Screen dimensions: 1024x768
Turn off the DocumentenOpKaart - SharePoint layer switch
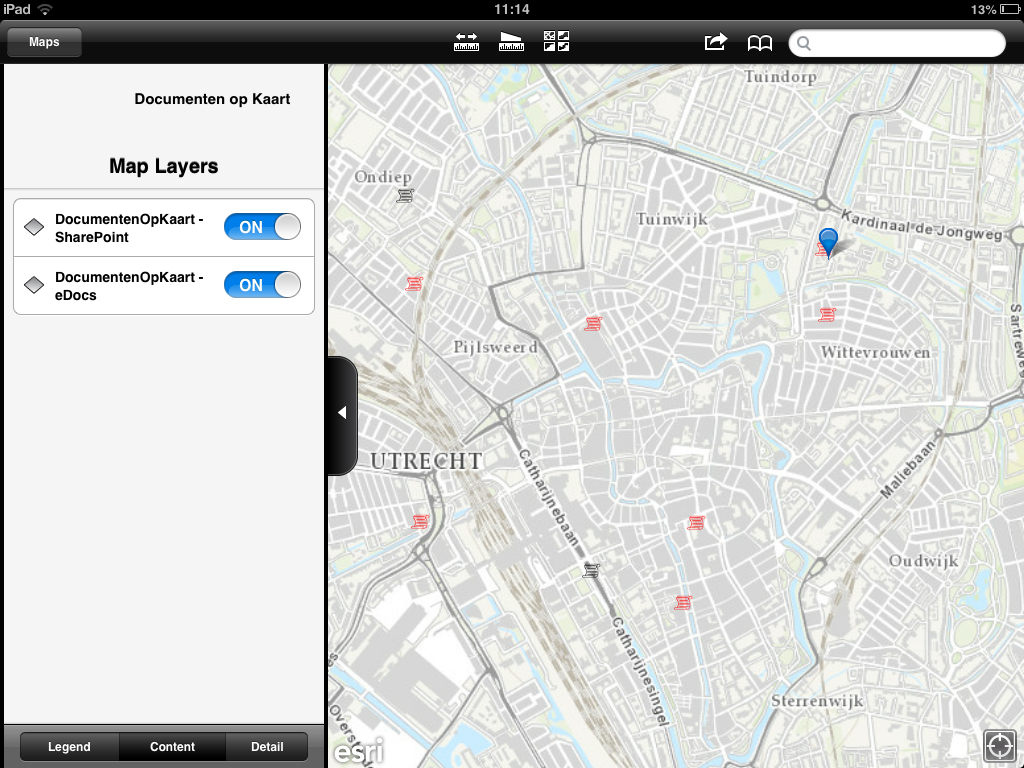pyautogui.click(x=263, y=227)
